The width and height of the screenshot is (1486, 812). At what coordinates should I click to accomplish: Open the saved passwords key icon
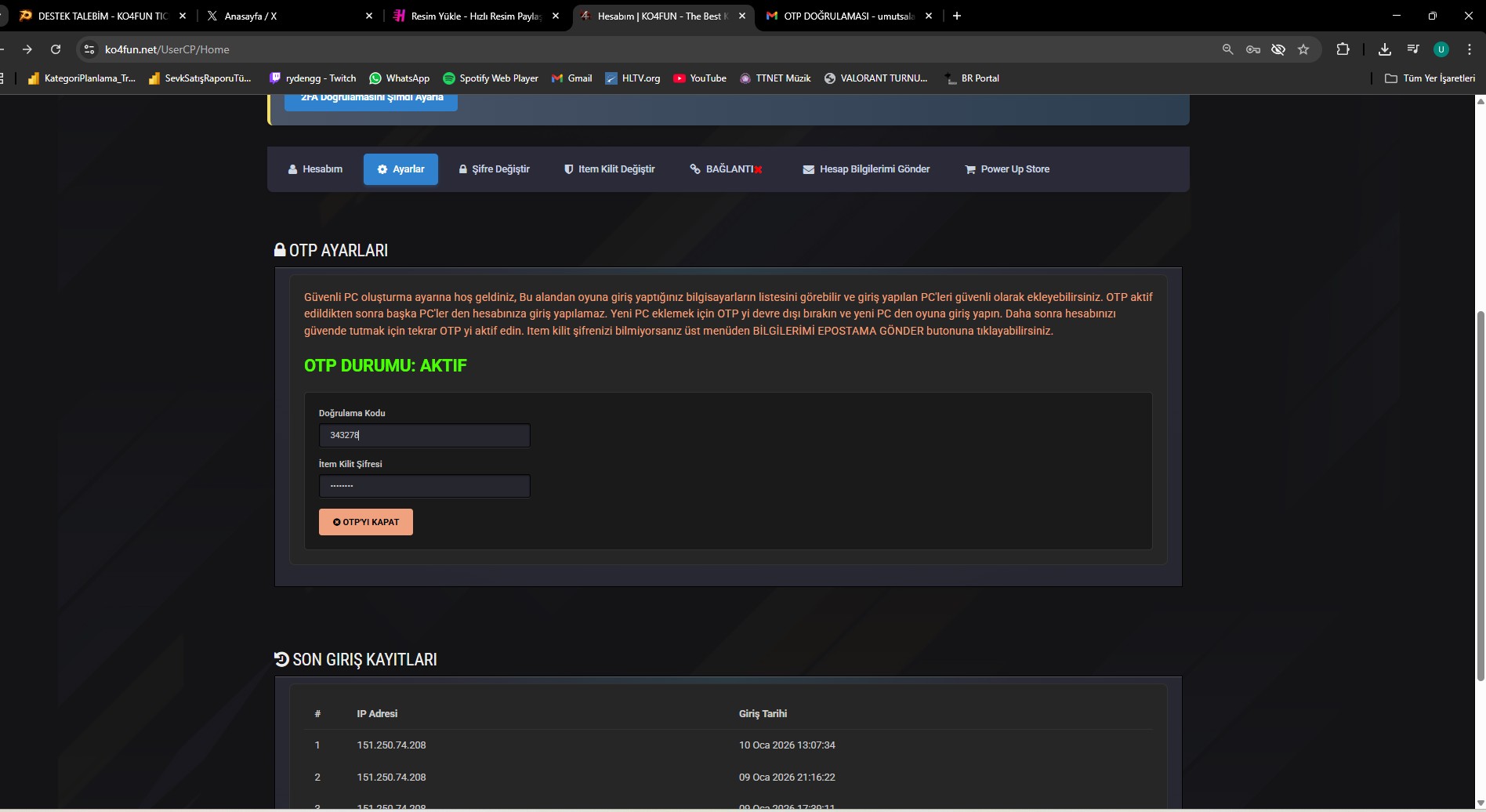click(1253, 49)
